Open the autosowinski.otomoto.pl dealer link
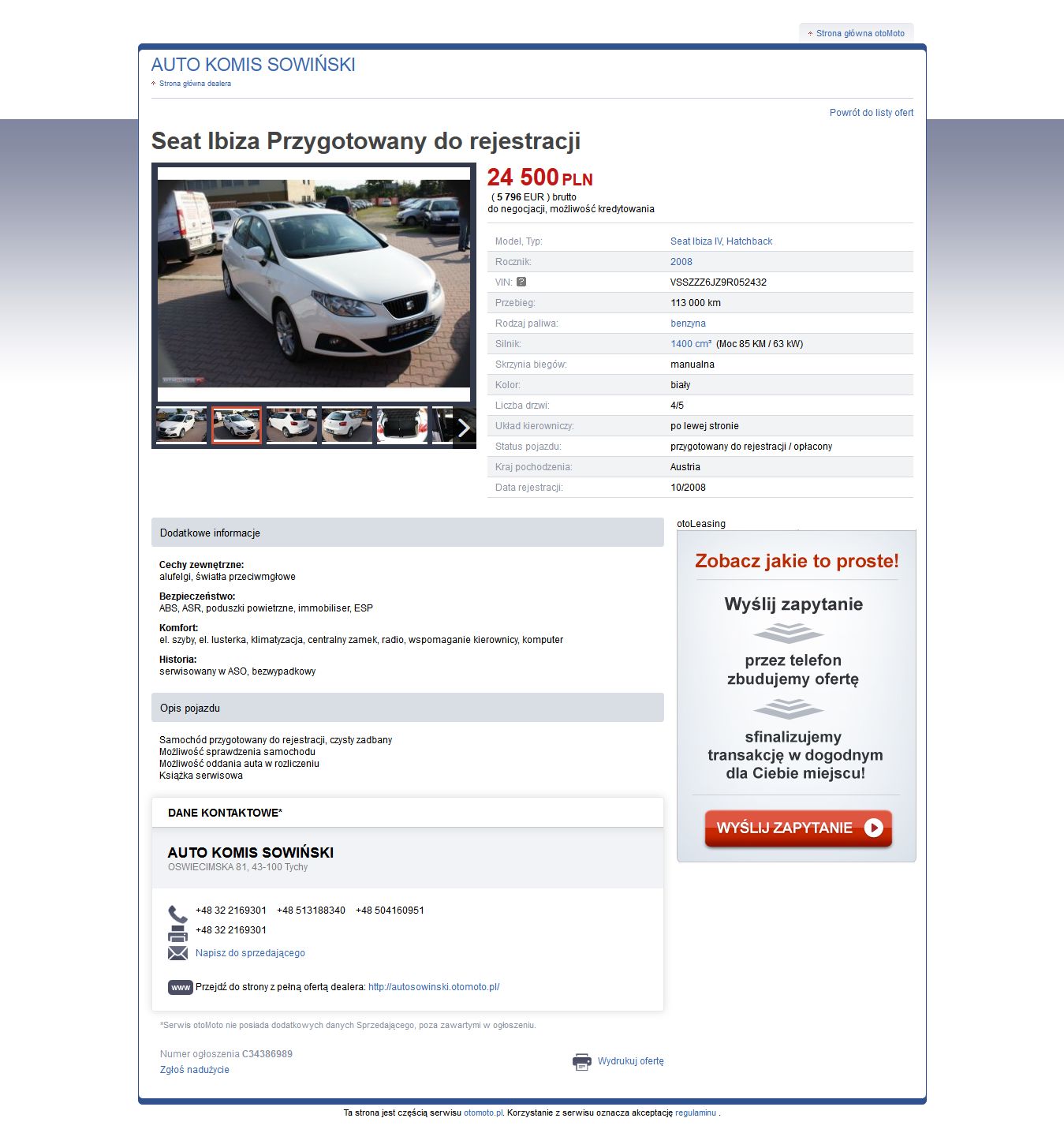Screen dimensions: 1064x1148 click(434, 987)
